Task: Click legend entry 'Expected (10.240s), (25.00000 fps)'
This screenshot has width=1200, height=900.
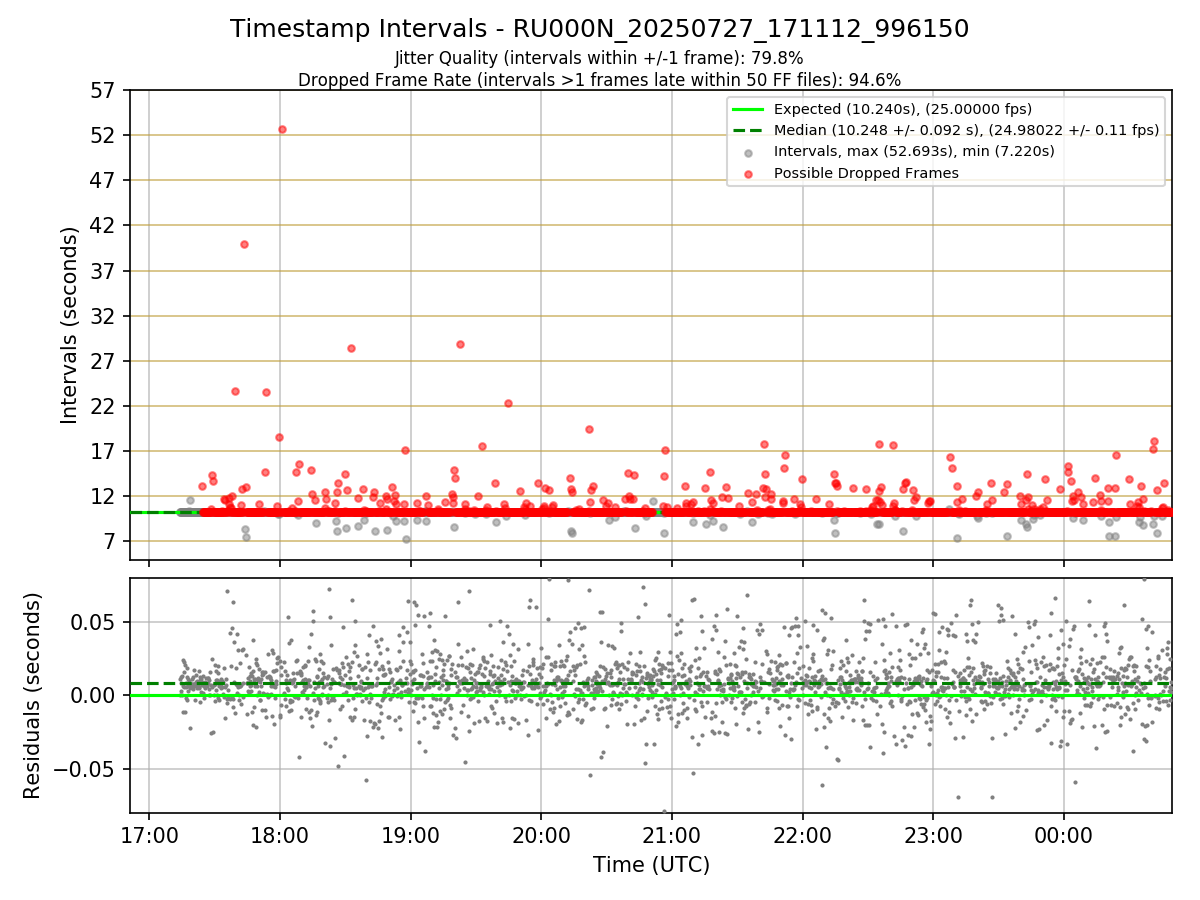Action: [x=903, y=109]
